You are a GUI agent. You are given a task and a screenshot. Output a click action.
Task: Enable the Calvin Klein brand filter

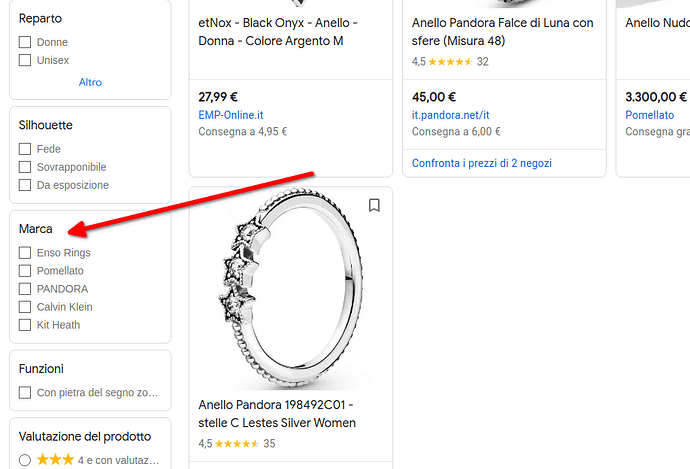tap(25, 307)
